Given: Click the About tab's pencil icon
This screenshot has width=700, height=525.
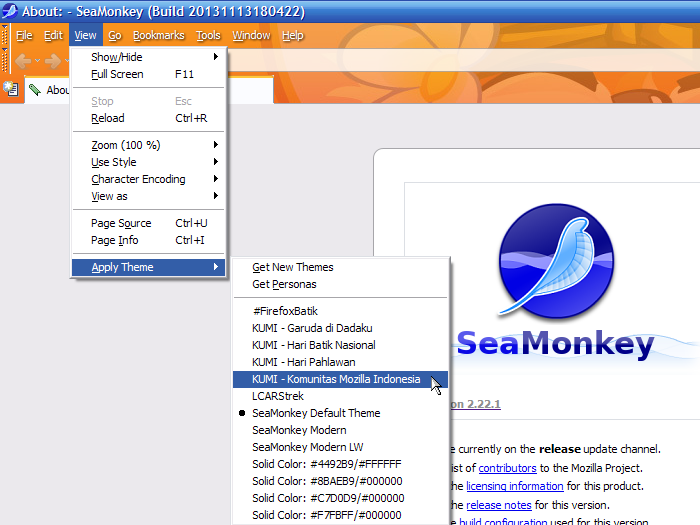Looking at the screenshot, I should pyautogui.click(x=35, y=90).
